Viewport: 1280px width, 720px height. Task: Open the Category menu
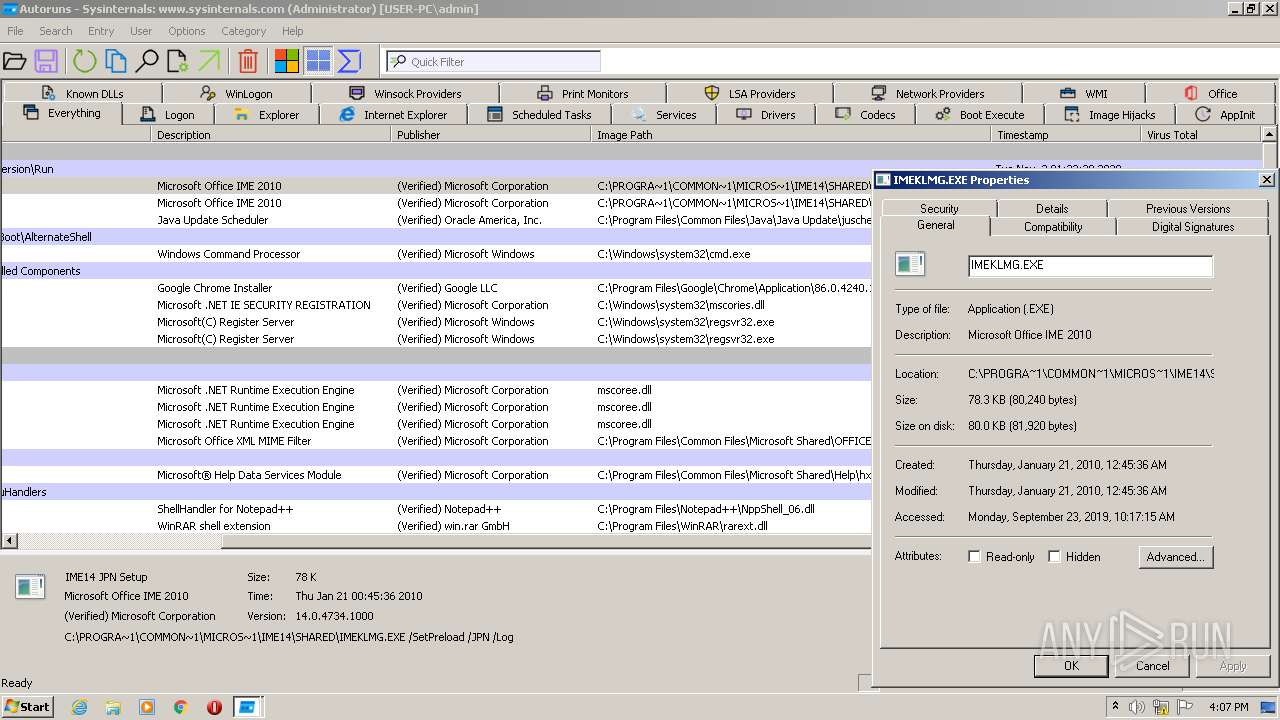click(x=244, y=31)
